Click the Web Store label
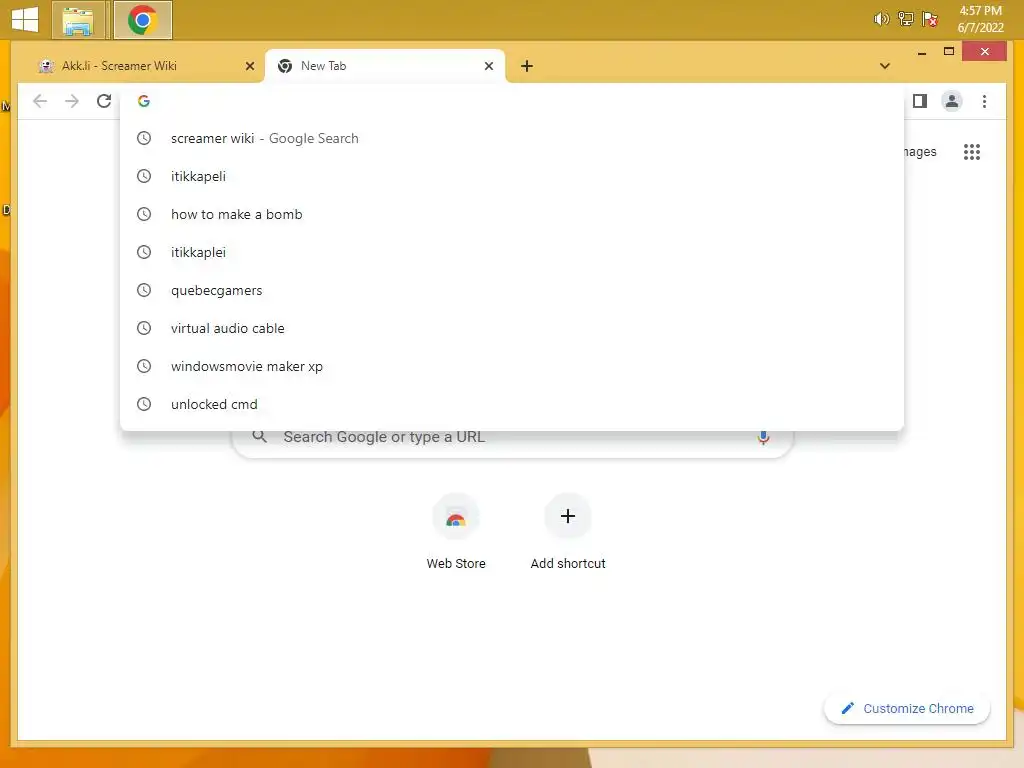The width and height of the screenshot is (1024, 768). pyautogui.click(x=456, y=564)
